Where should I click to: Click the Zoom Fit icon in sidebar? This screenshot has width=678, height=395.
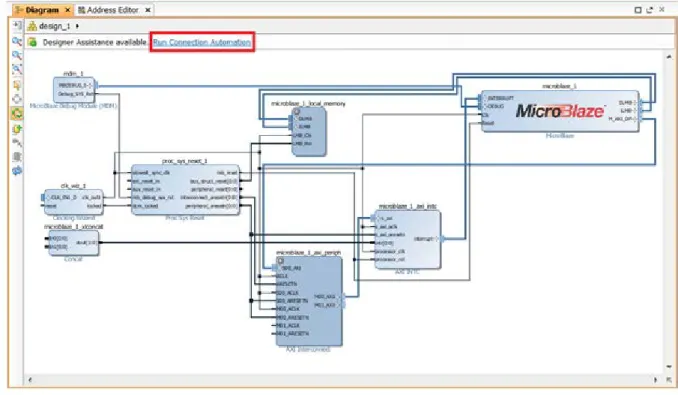tap(17, 70)
